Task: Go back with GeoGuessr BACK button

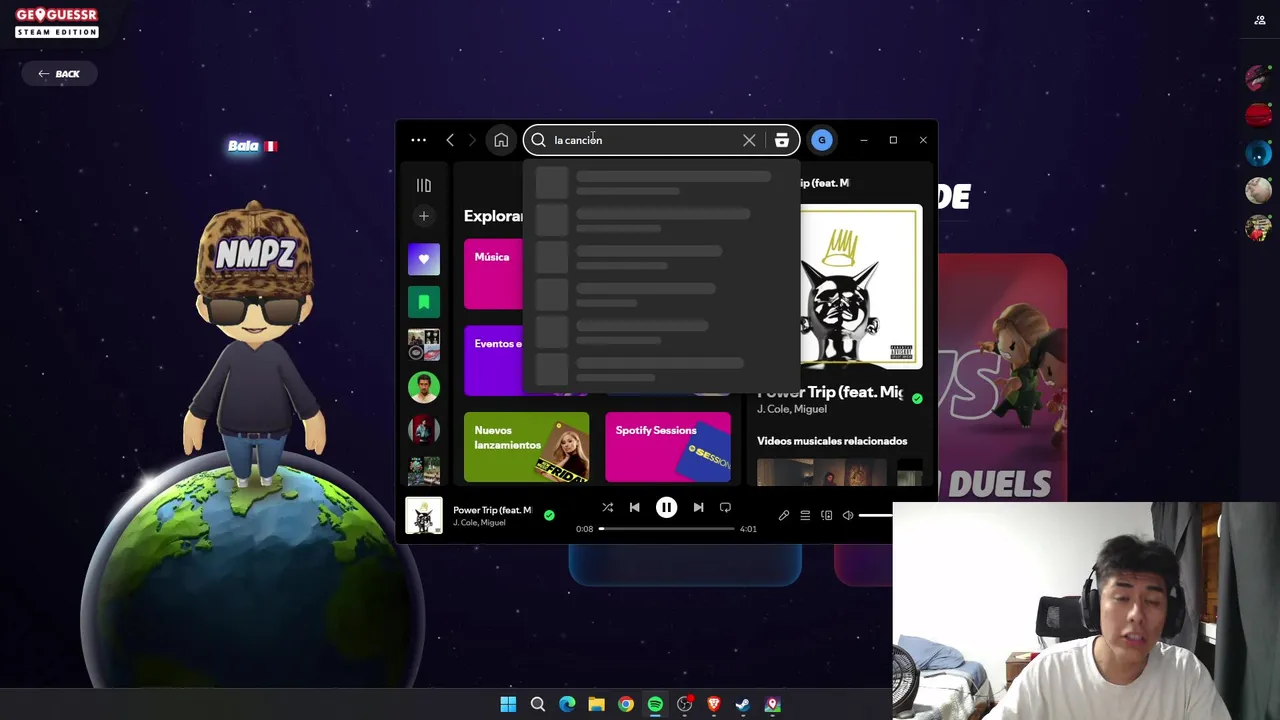Action: tap(59, 74)
